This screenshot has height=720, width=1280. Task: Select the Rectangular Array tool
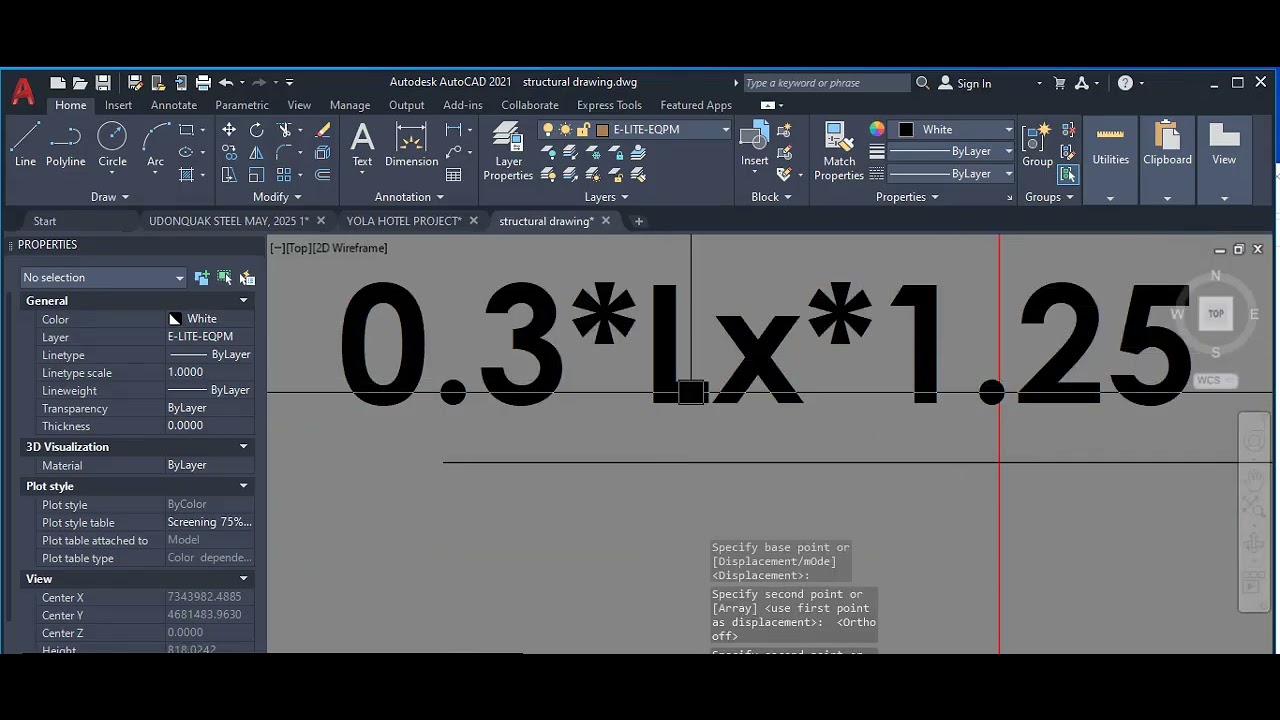[x=285, y=175]
